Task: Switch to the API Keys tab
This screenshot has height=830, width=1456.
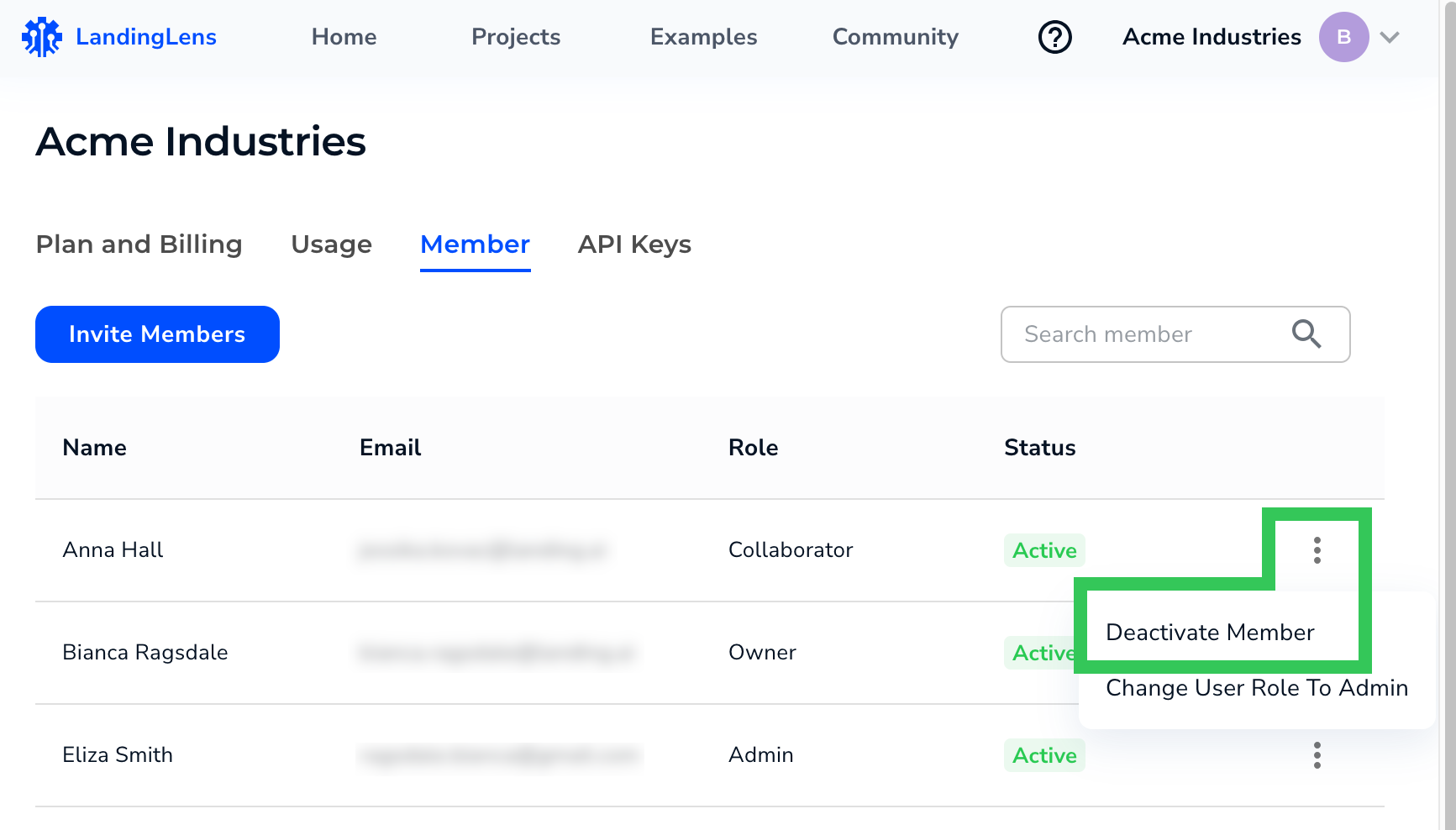Action: 635,244
